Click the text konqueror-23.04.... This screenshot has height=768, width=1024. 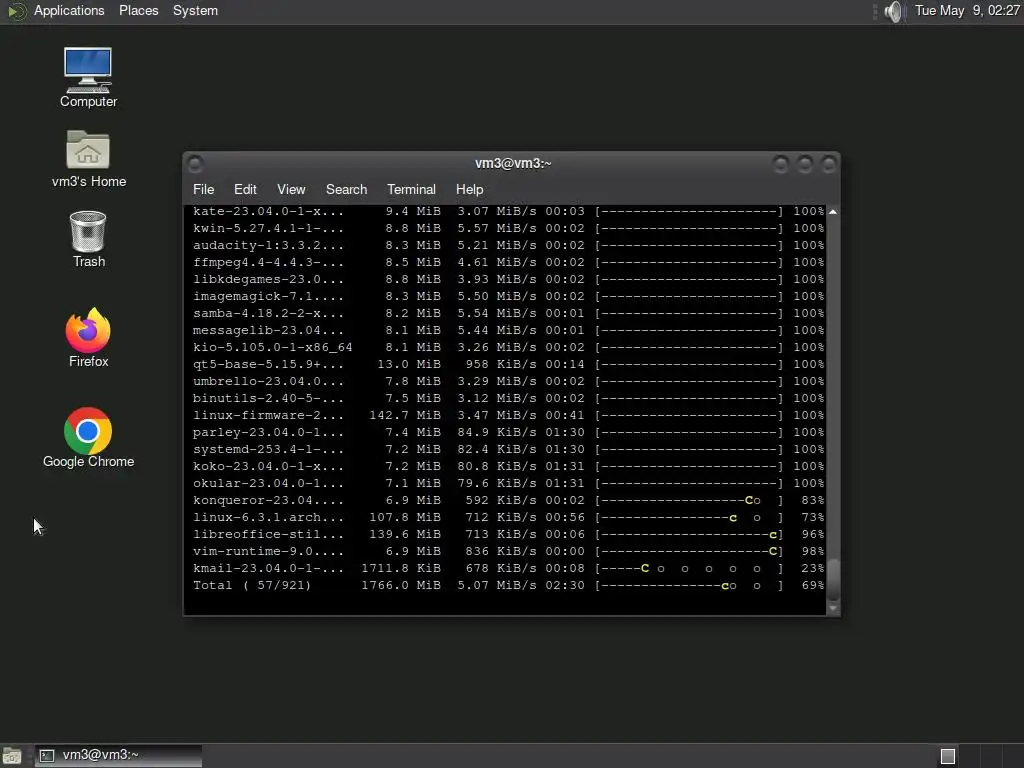268,500
